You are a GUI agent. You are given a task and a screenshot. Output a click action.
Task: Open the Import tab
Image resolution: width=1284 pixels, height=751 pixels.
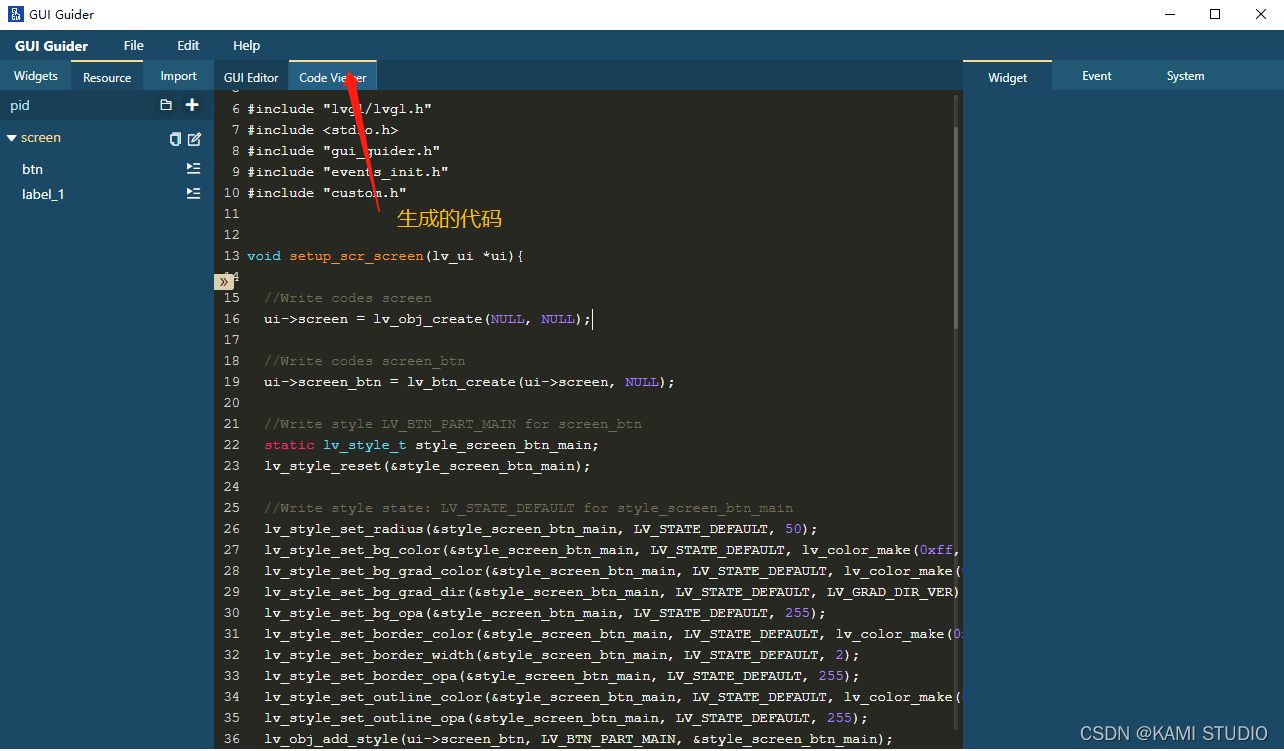(x=179, y=76)
